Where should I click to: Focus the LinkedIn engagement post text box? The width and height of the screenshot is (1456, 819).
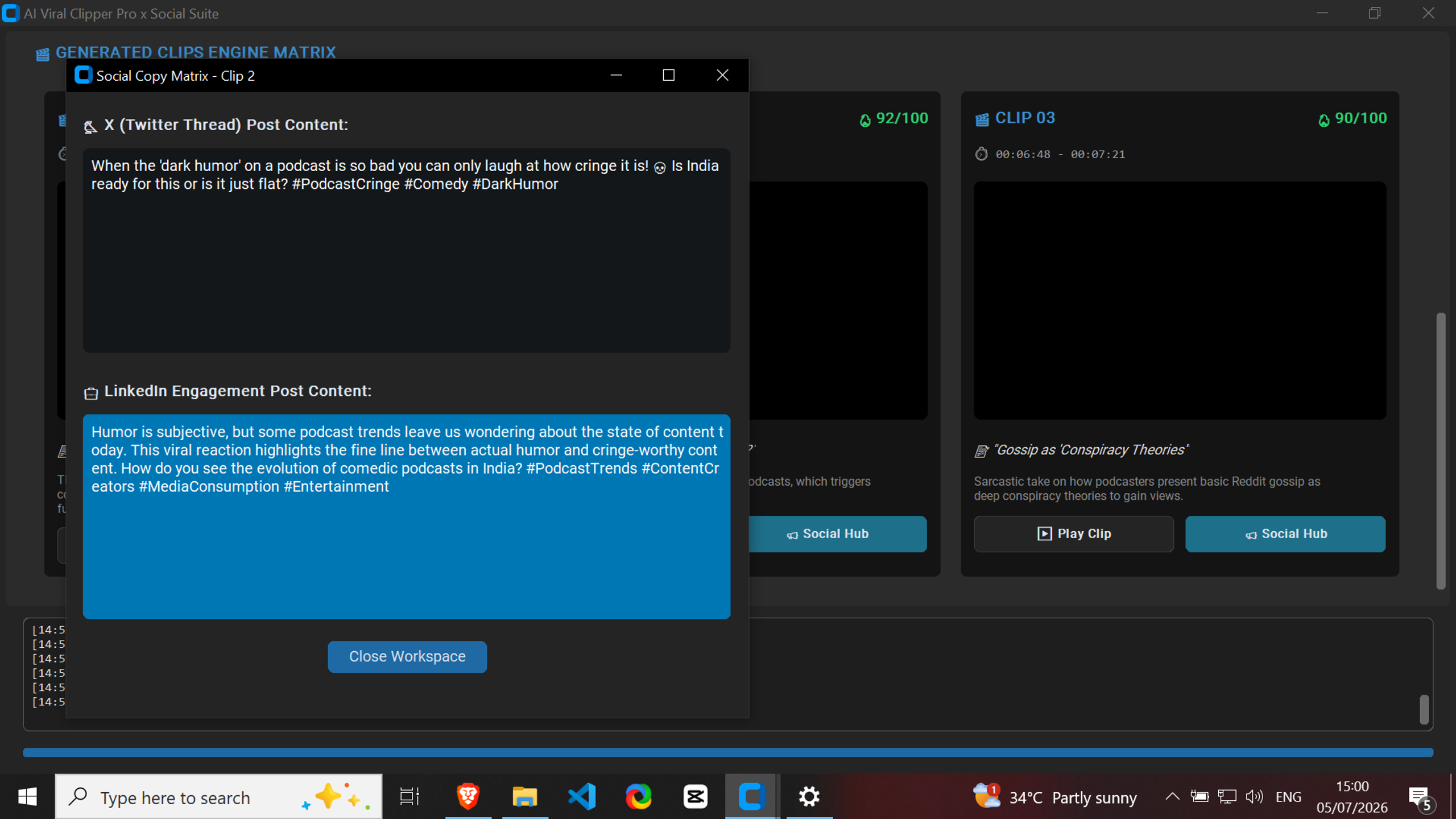pyautogui.click(x=407, y=516)
